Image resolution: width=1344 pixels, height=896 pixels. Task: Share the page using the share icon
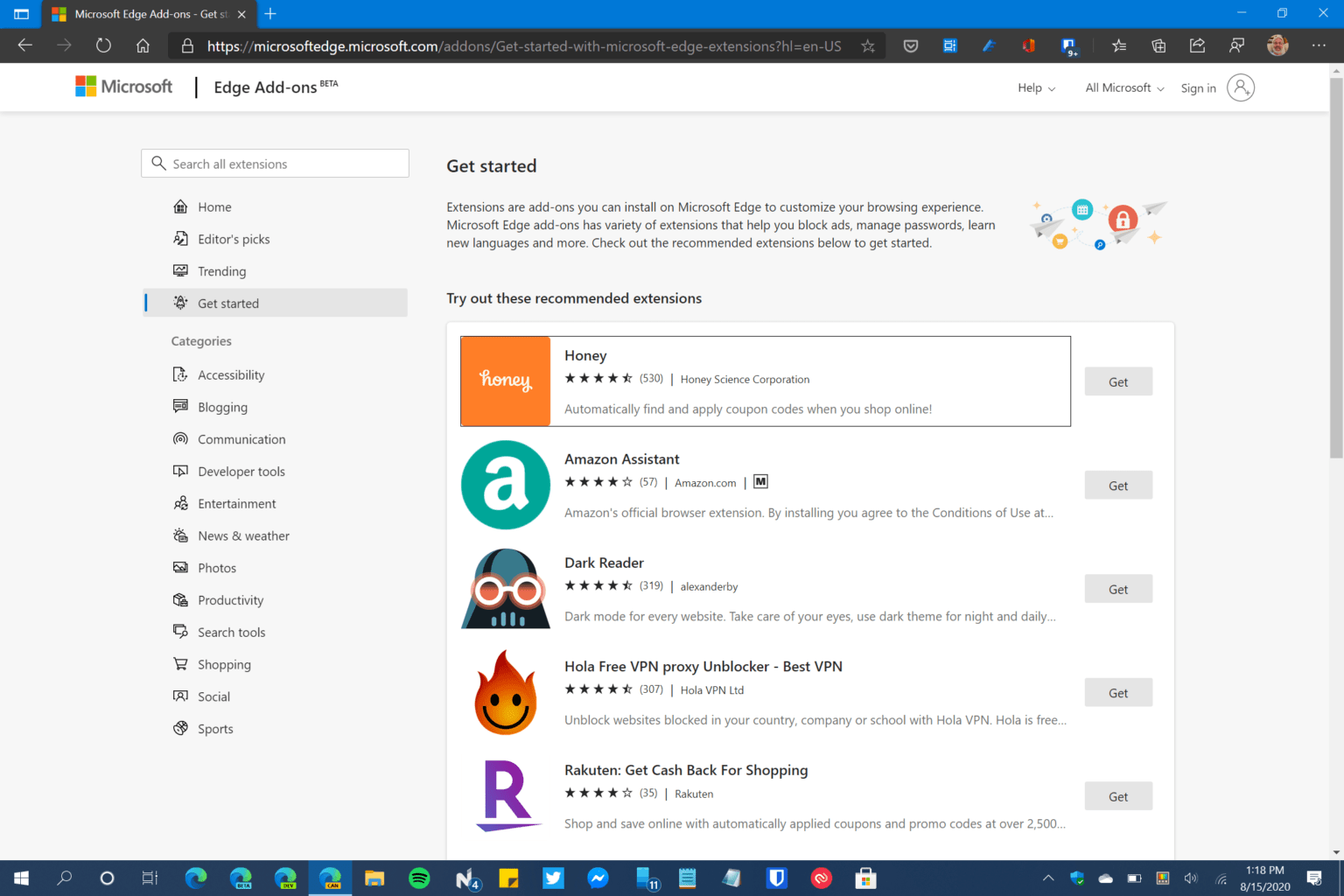point(1197,45)
